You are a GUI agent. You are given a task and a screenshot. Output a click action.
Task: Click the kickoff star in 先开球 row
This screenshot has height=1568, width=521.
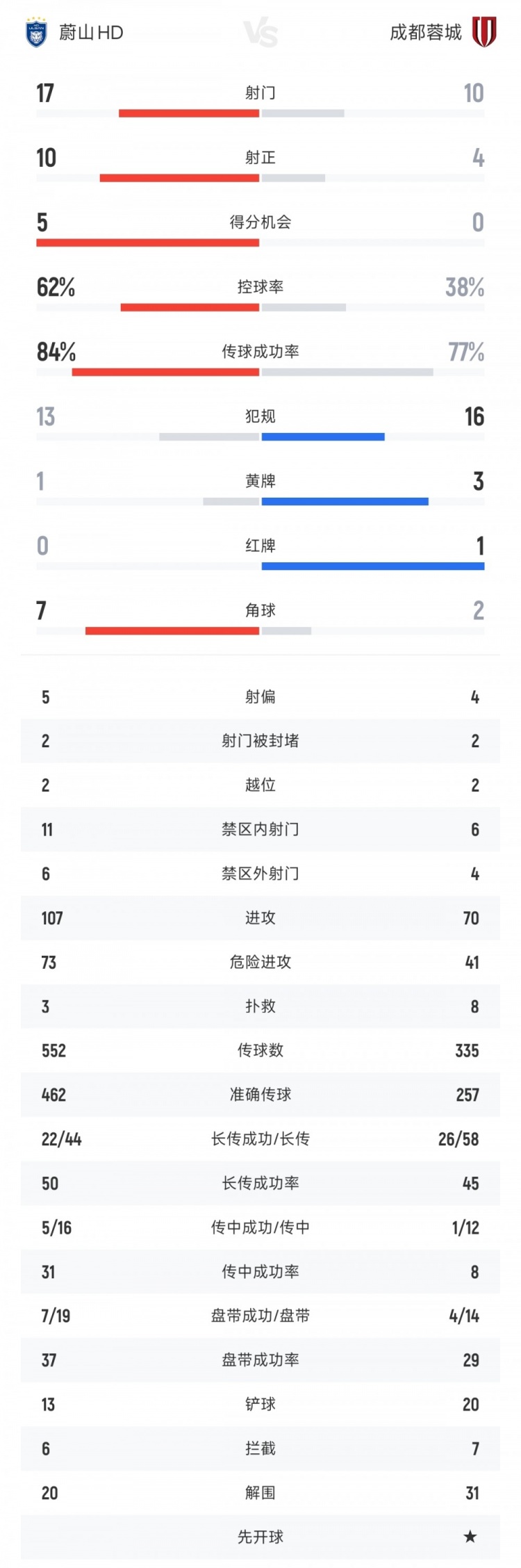[470, 1537]
